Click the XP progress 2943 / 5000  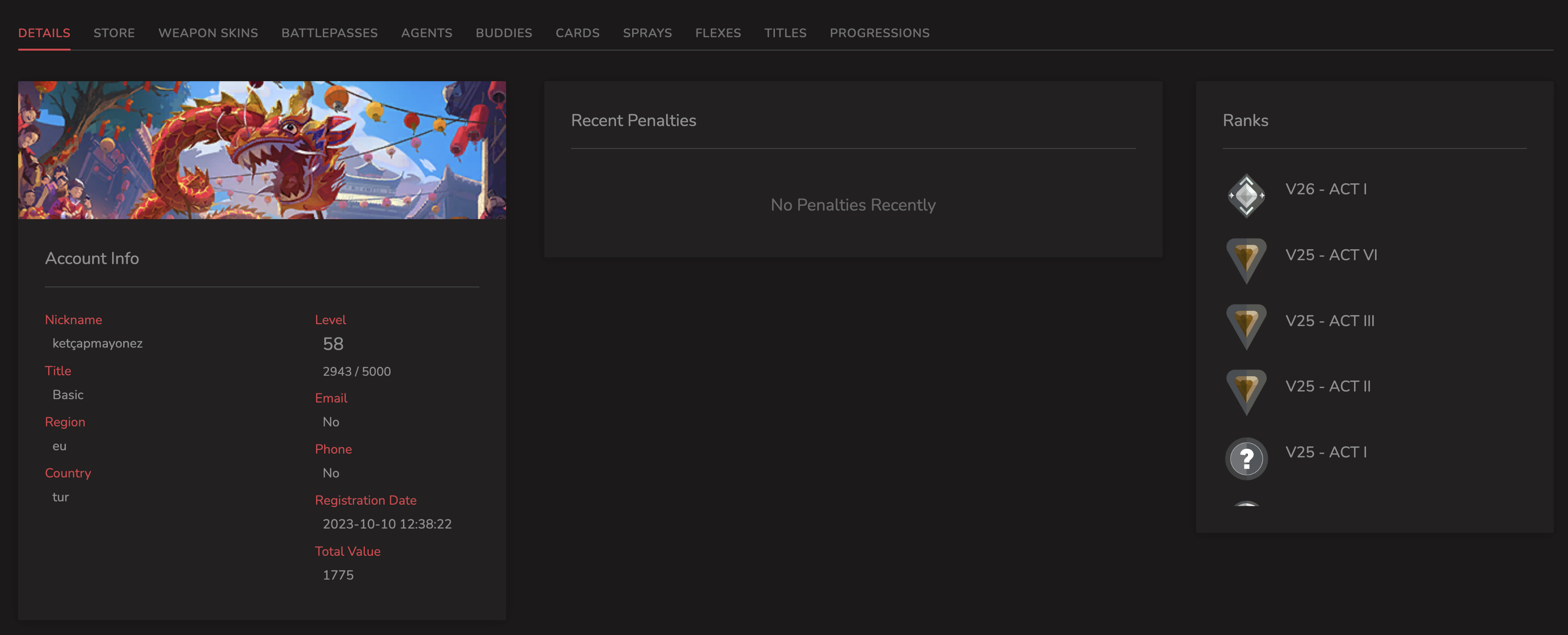tap(357, 371)
